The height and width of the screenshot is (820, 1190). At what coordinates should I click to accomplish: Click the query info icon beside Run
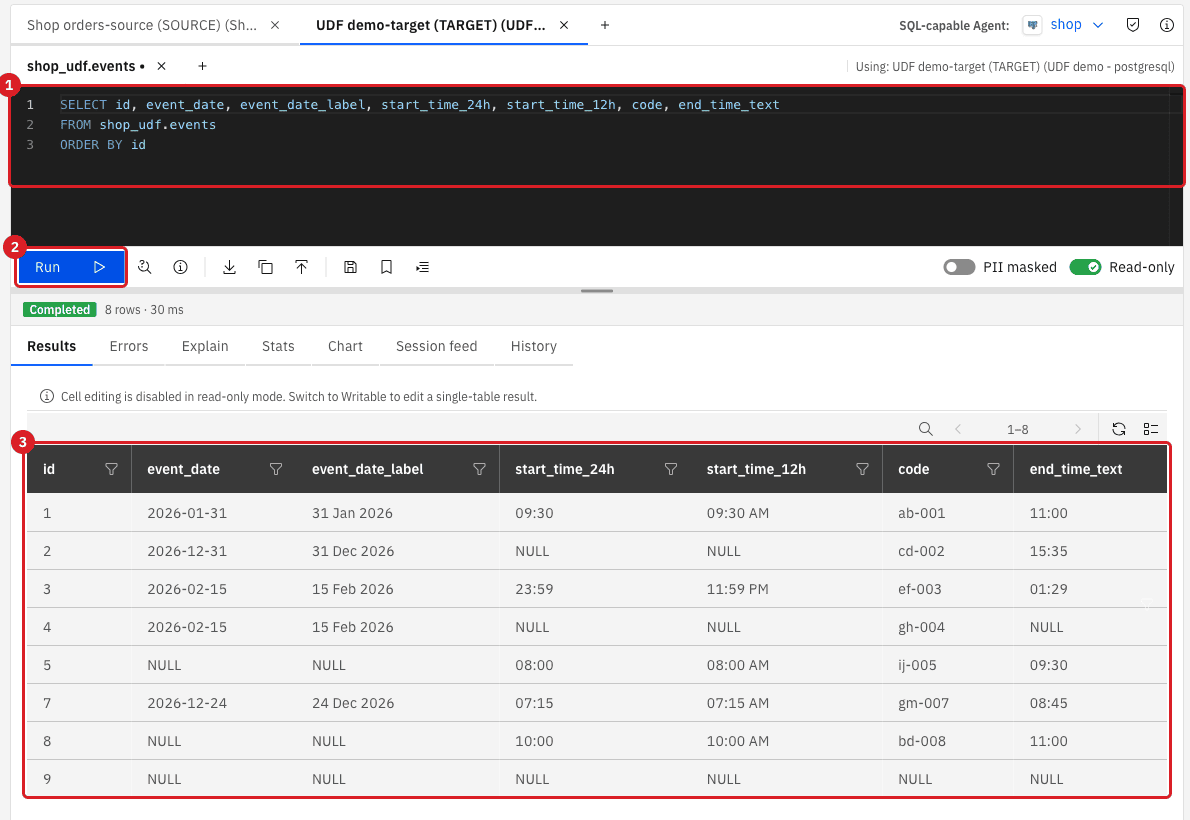180,267
